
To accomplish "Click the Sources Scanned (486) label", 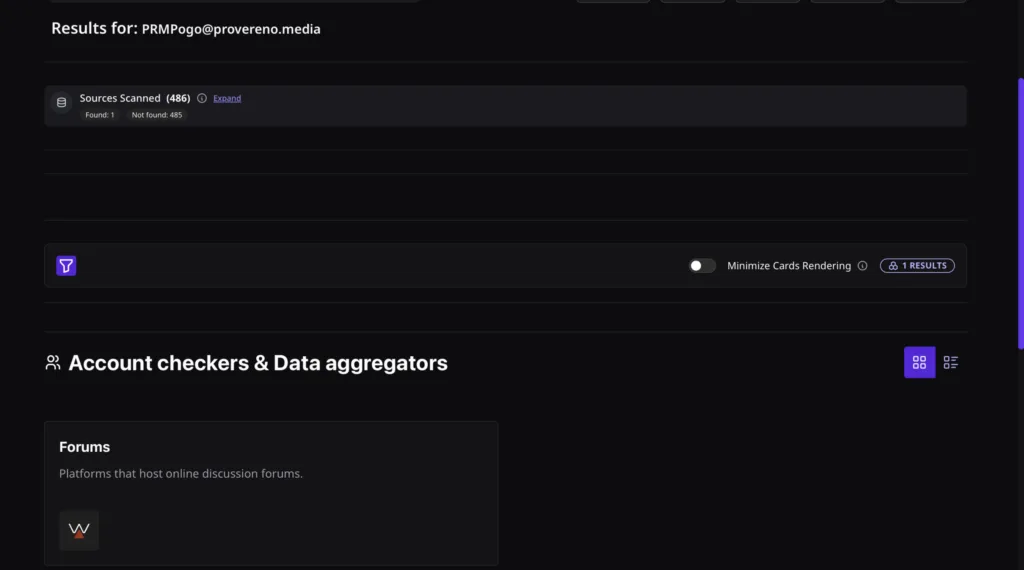I will (135, 98).
